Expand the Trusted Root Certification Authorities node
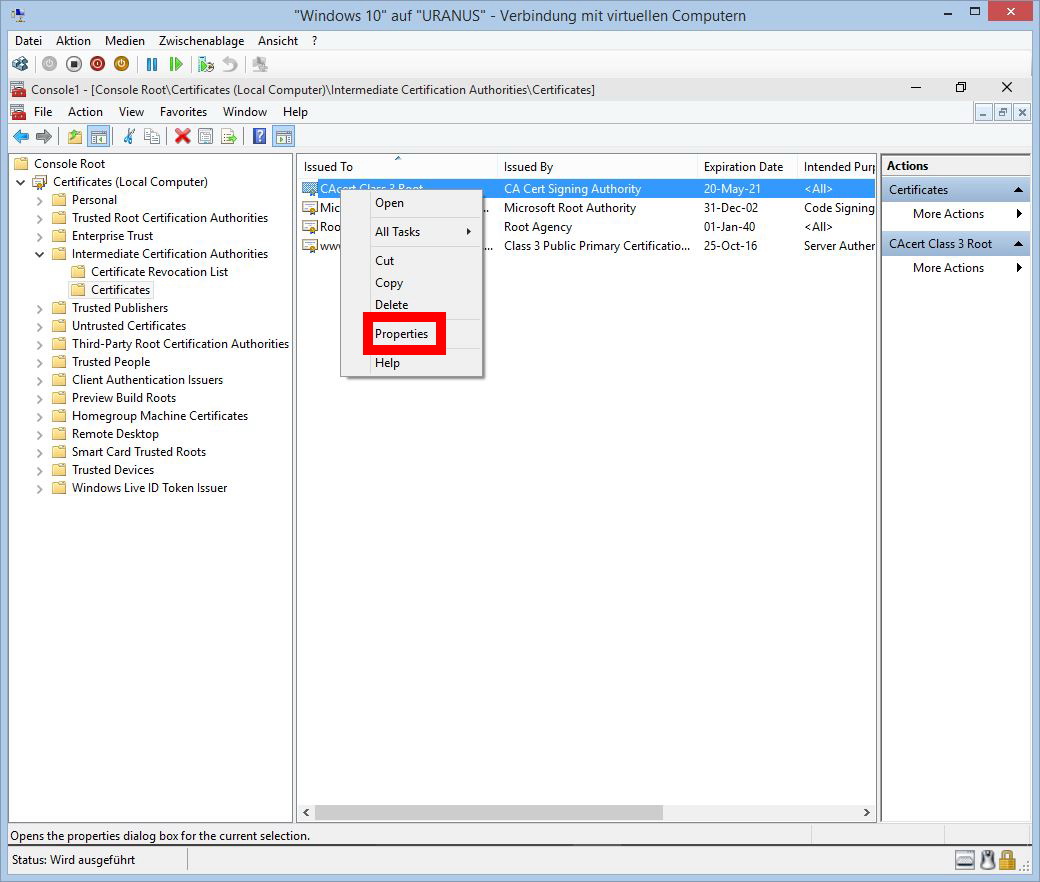 point(40,218)
